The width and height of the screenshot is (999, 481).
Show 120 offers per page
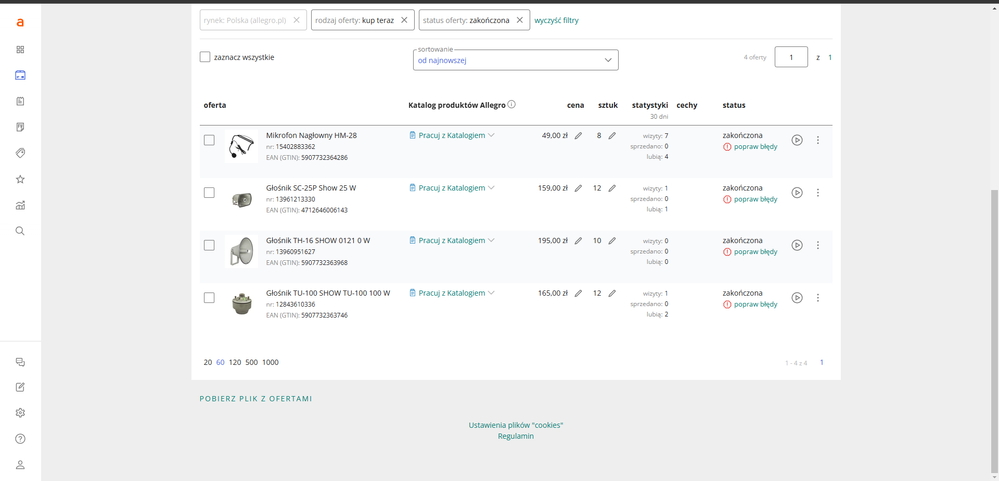pyautogui.click(x=235, y=363)
